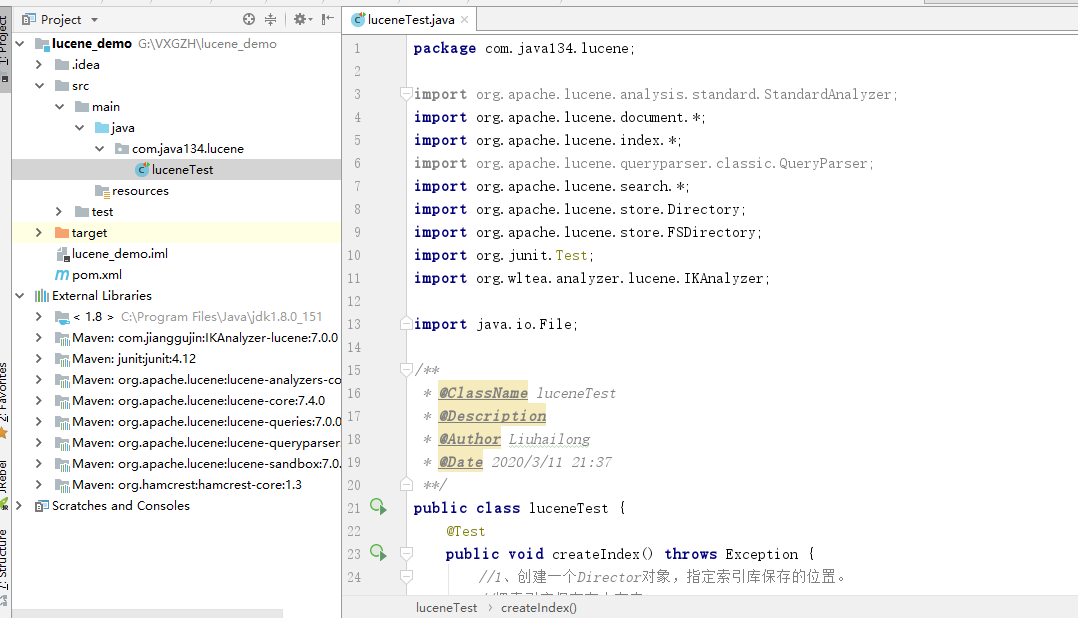This screenshot has height=618, width=1078.
Task: Collapse the main folder
Action: tap(60, 107)
